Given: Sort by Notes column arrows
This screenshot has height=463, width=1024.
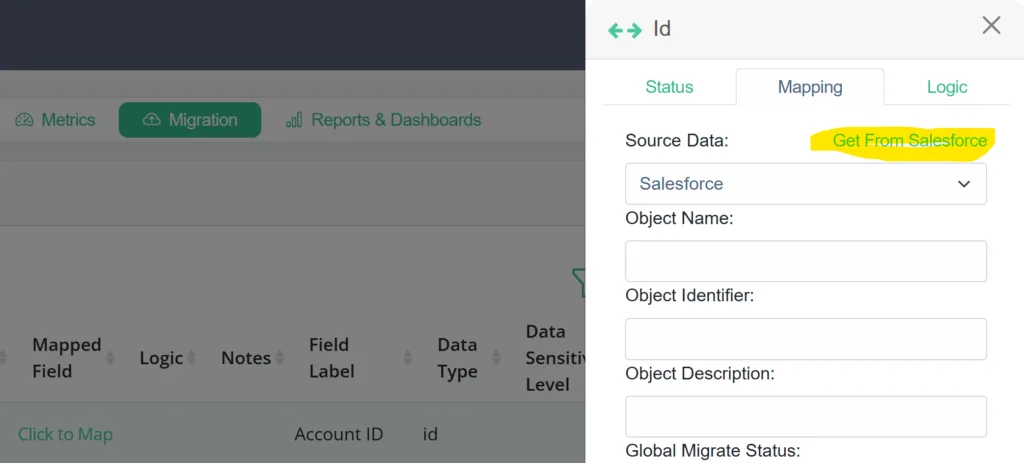Looking at the screenshot, I should pyautogui.click(x=280, y=358).
